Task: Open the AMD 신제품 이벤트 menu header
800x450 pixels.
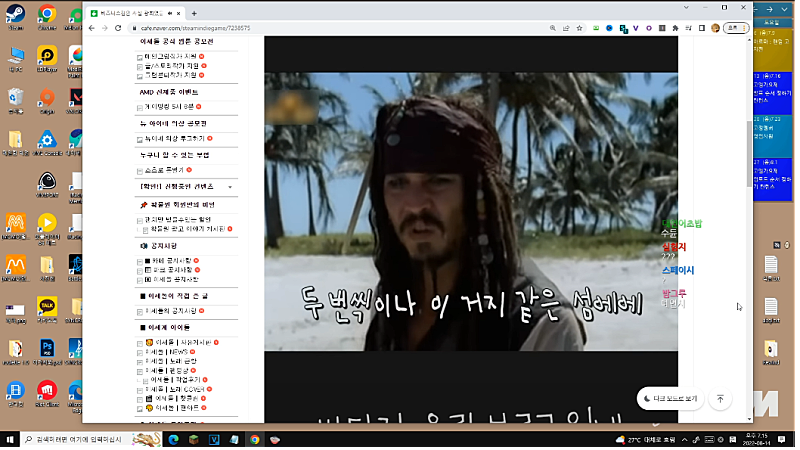Action: pos(169,92)
